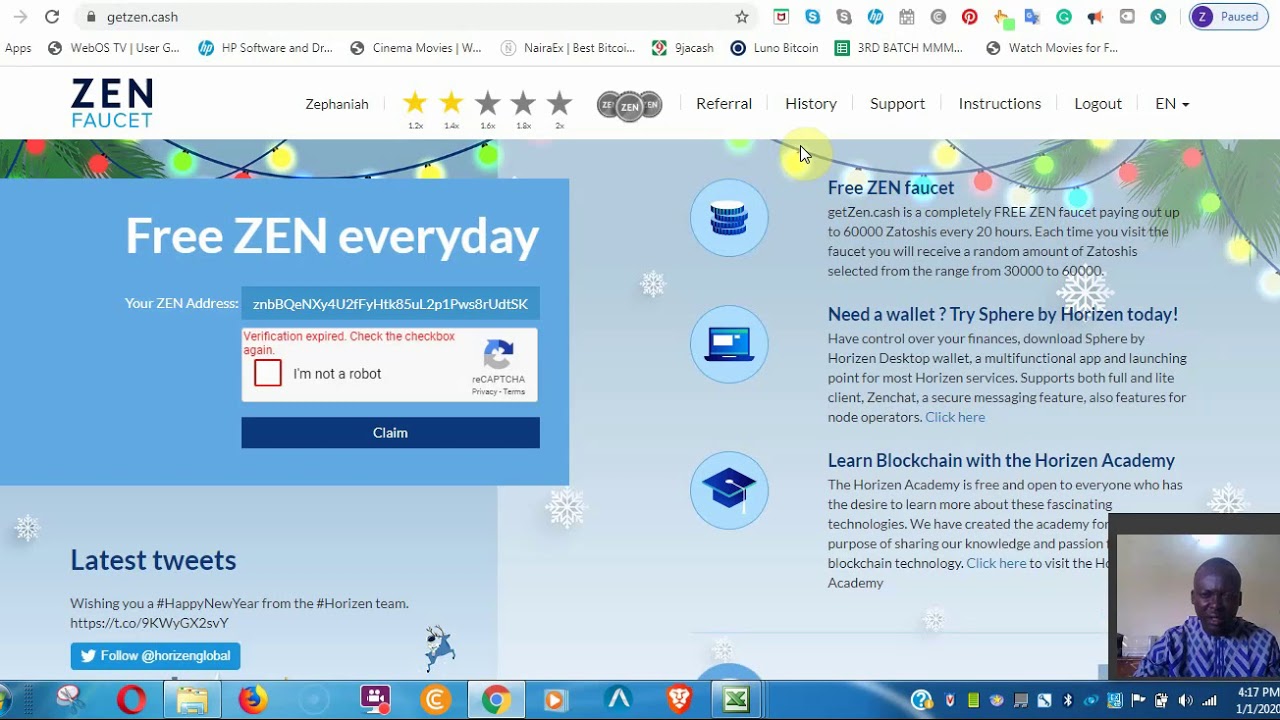The height and width of the screenshot is (720, 1280).
Task: Open the Pinterest extension
Action: [x=969, y=17]
